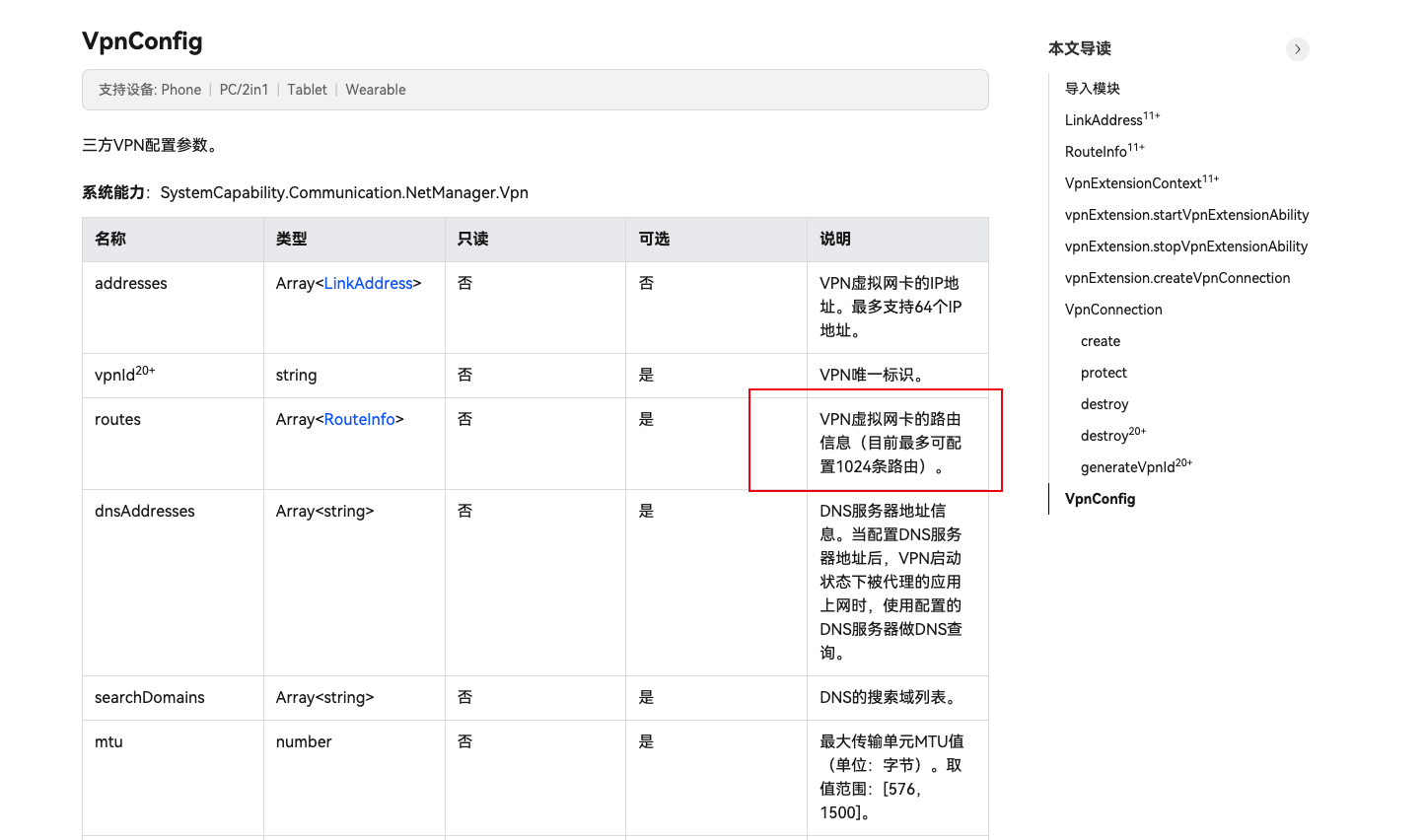Screen dimensions: 1426x840
Task: Jump to protect method entry
Action: pos(1104,373)
